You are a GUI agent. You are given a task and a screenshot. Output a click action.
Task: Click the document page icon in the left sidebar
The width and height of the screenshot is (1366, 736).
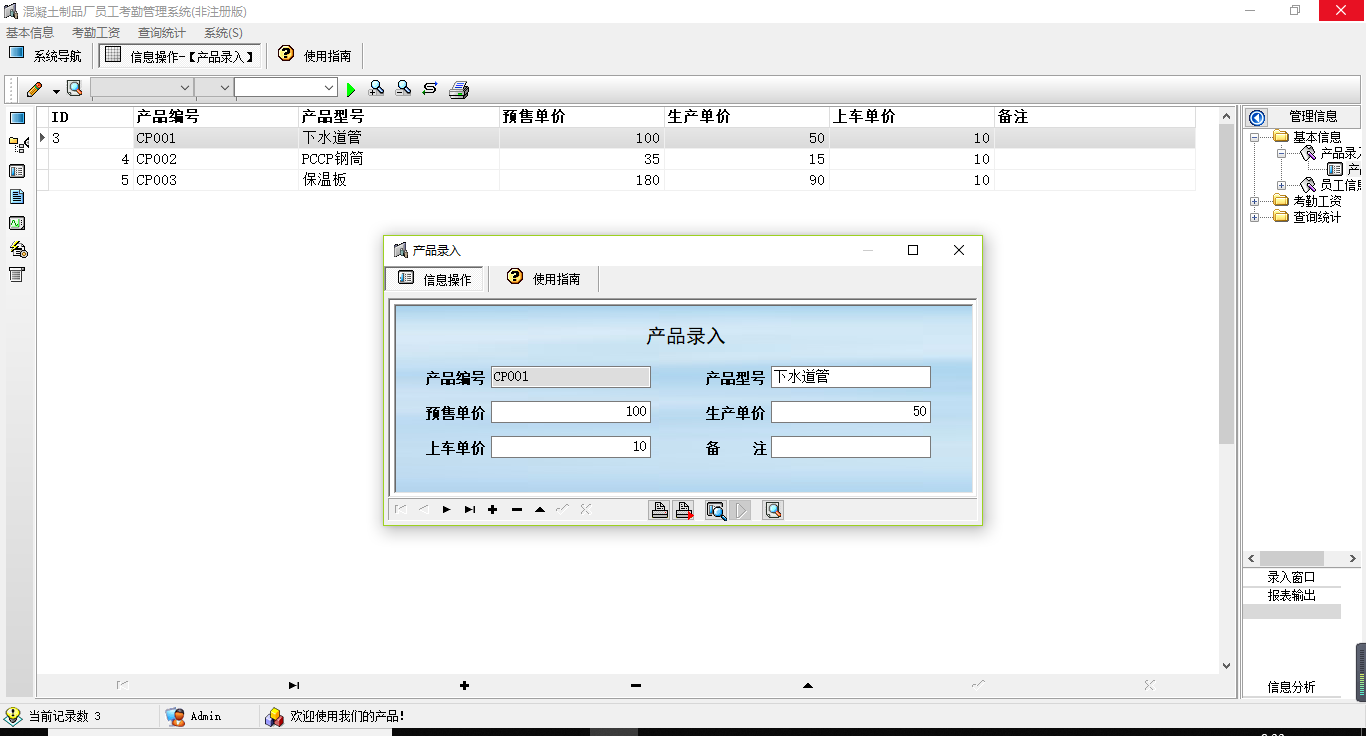click(17, 197)
